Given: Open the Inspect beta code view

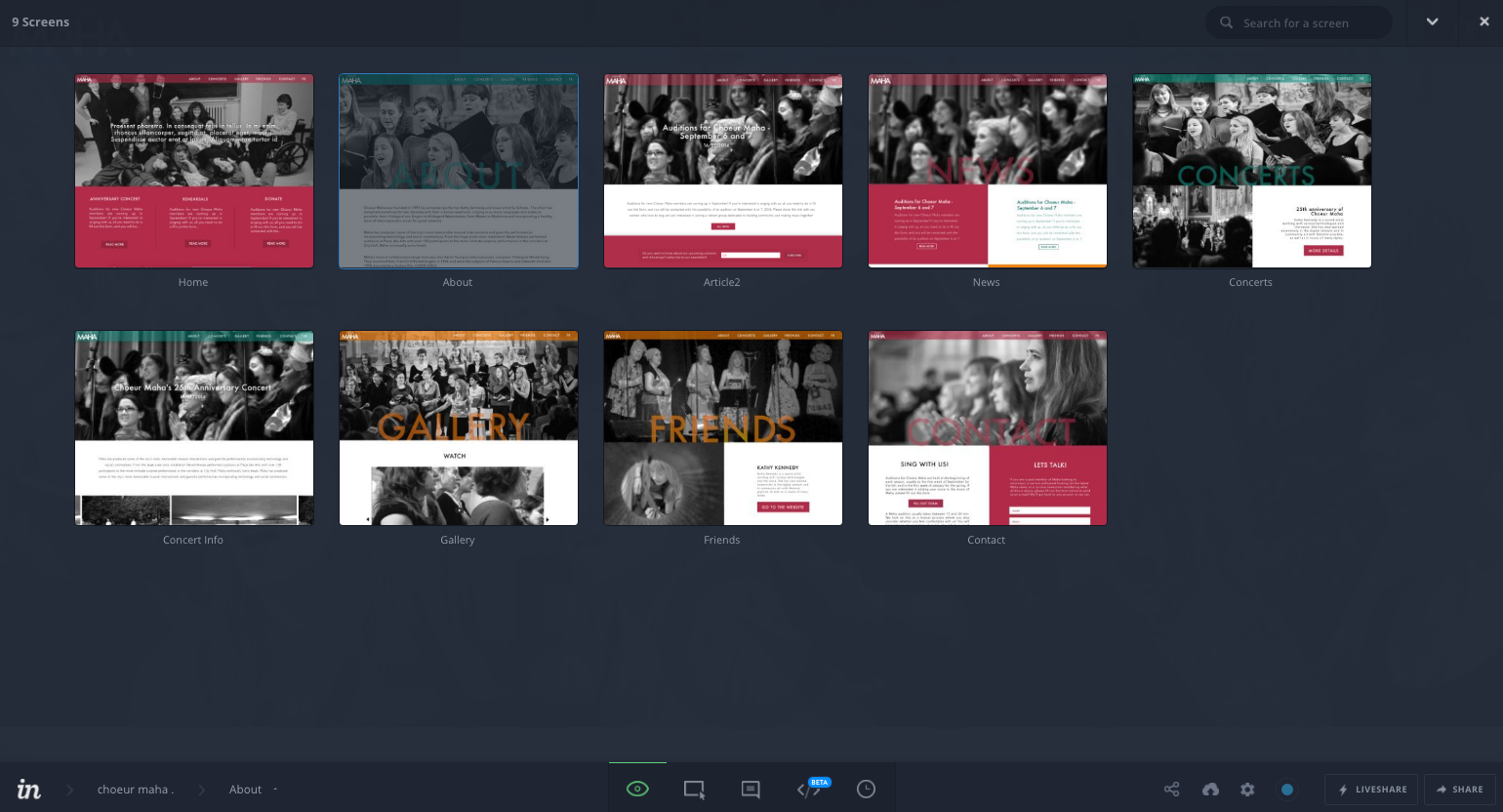Looking at the screenshot, I should click(809, 789).
